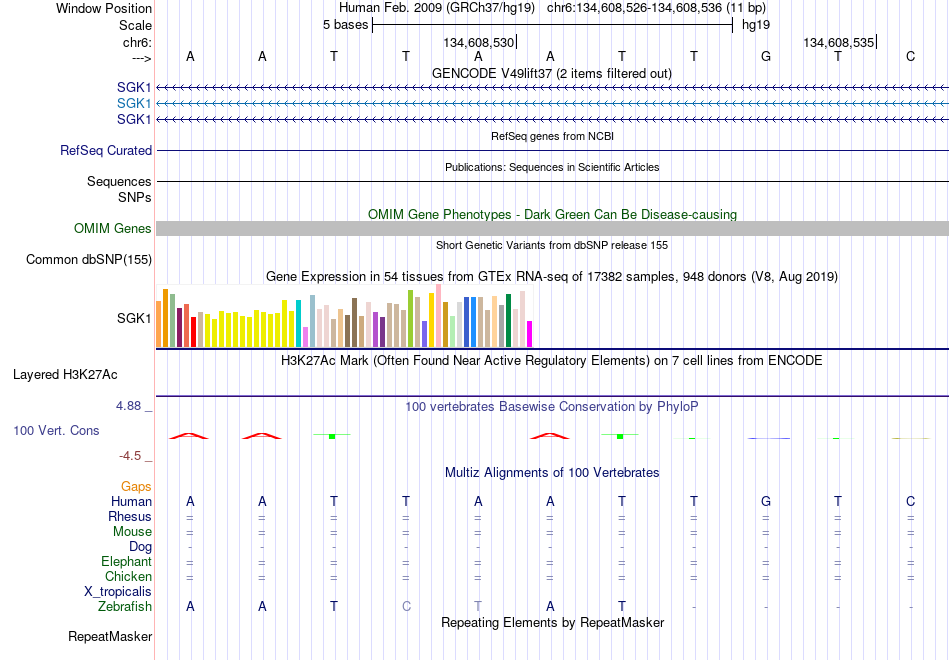Screen dimensions: 950x660
Task: Click the magenta bar at GTEx chart end
Action: [x=529, y=334]
